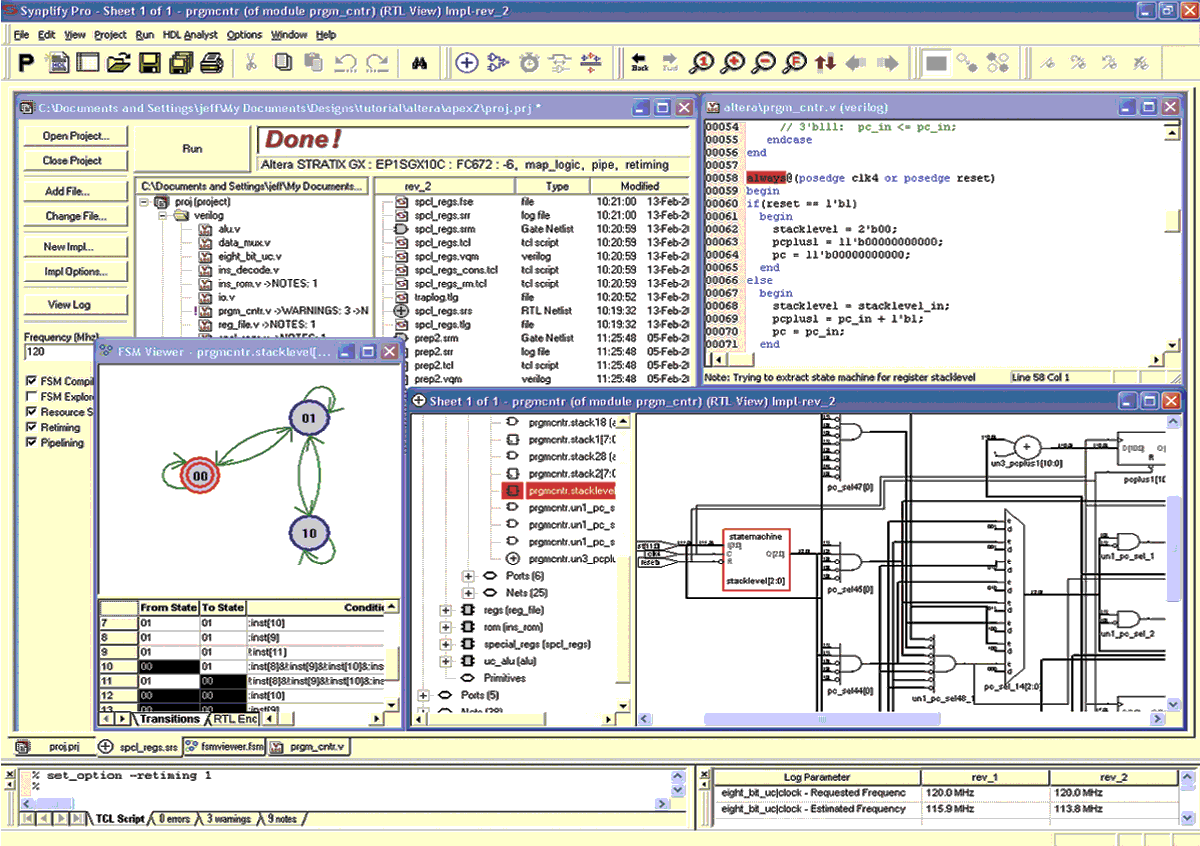Click the View Log button
The width and height of the screenshot is (1200, 846).
(76, 305)
